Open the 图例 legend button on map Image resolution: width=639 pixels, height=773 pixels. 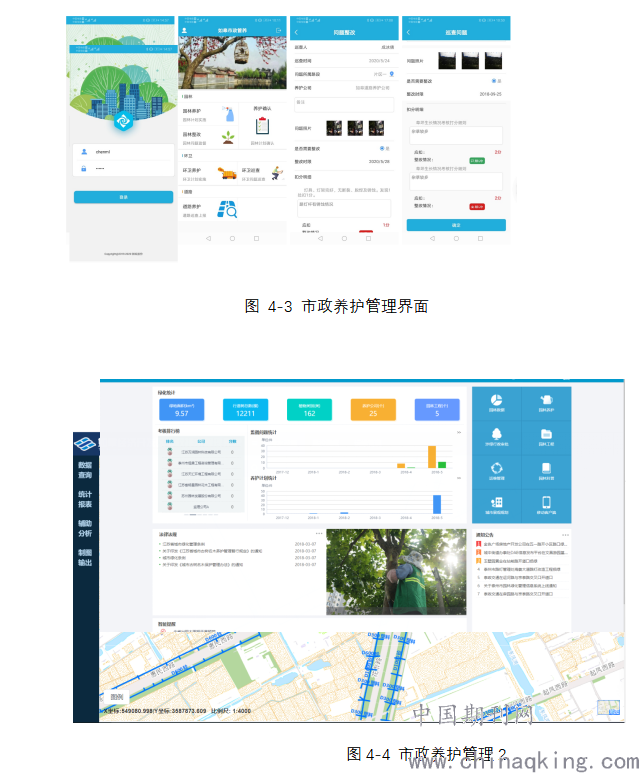(117, 697)
